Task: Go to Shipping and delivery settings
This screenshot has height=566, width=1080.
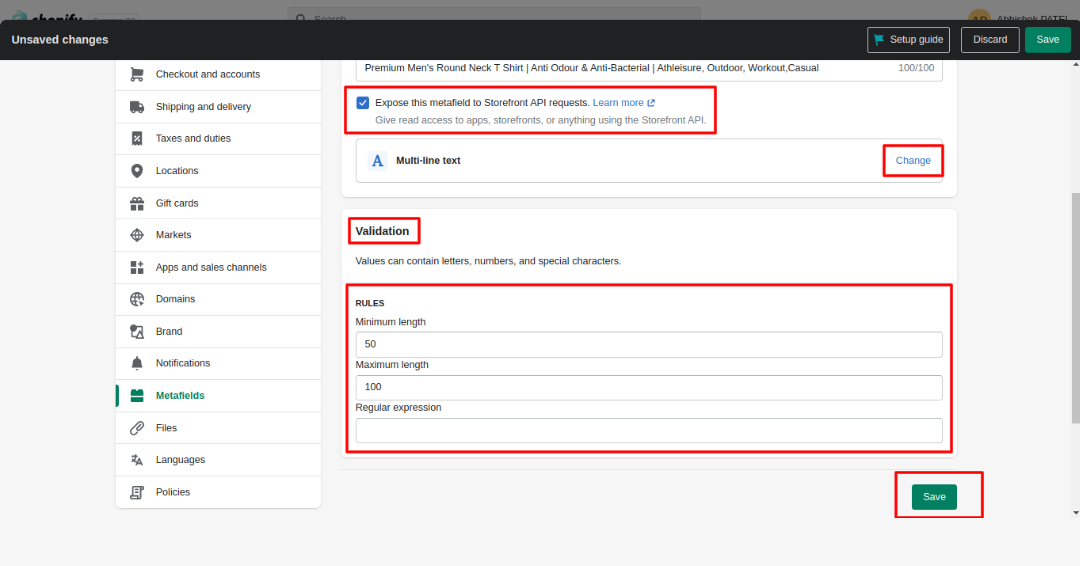Action: [x=218, y=107]
